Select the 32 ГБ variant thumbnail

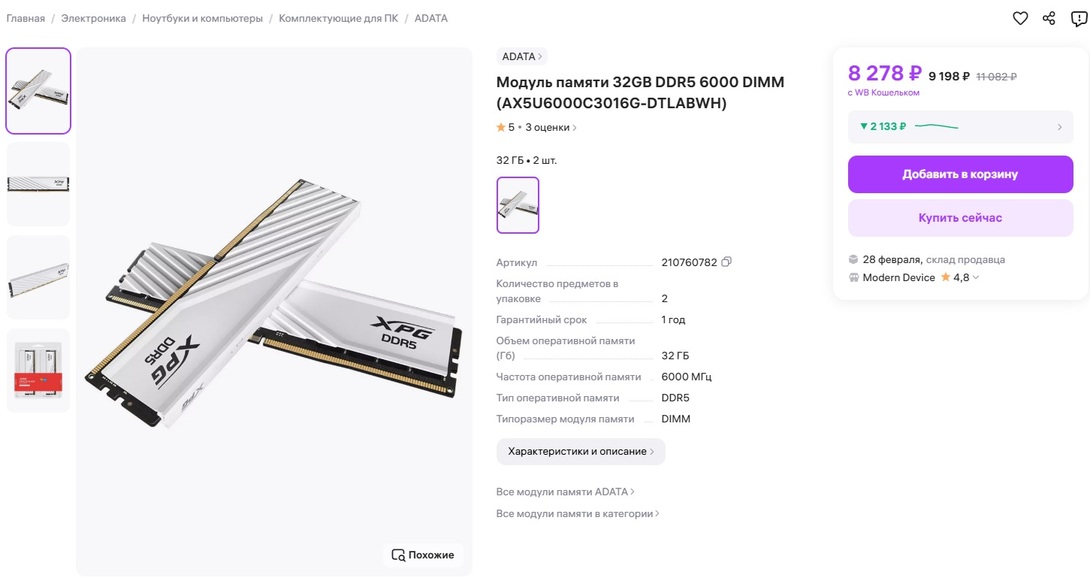coord(518,205)
